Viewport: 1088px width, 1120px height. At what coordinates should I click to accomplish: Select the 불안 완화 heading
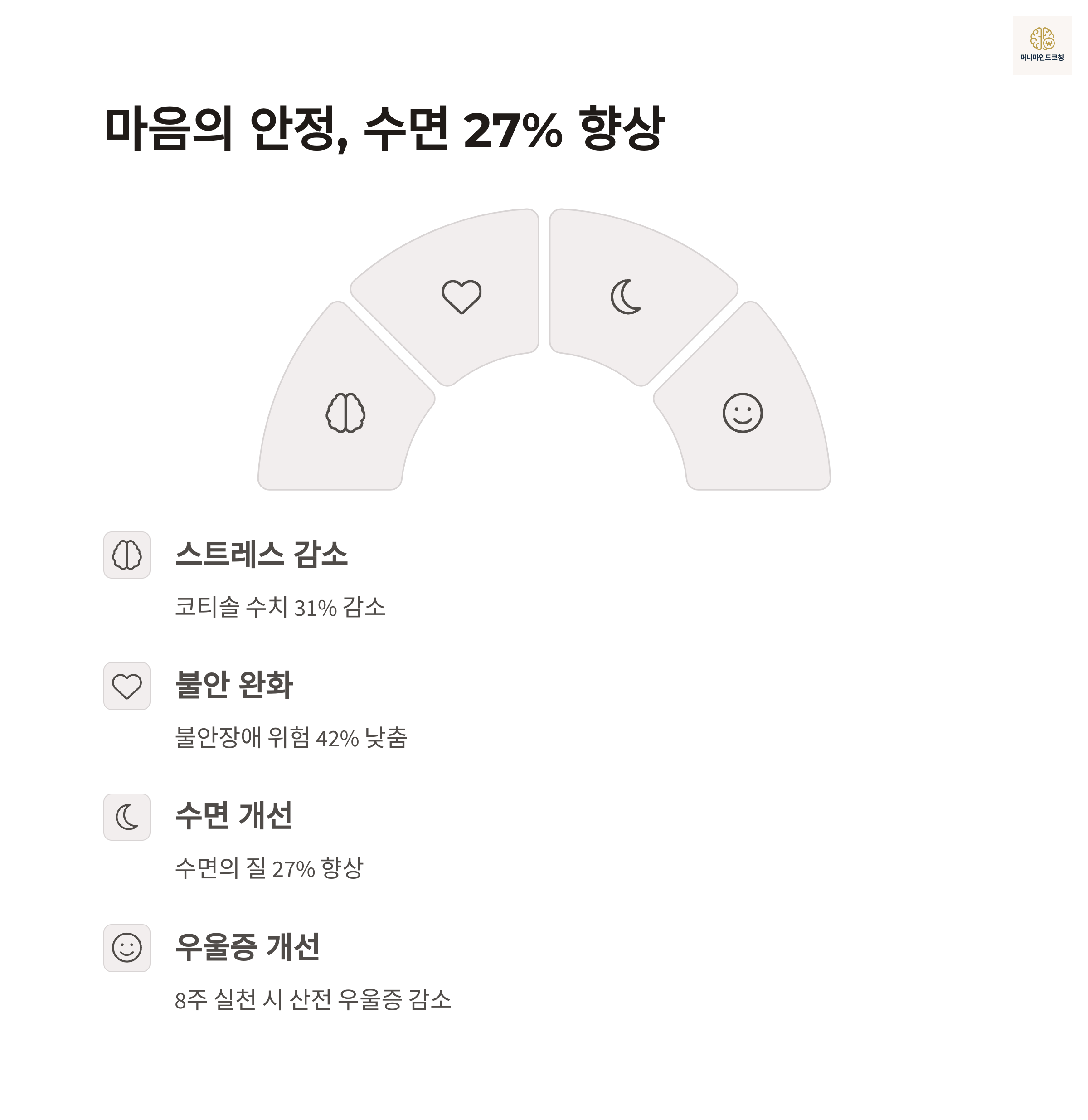[x=234, y=685]
